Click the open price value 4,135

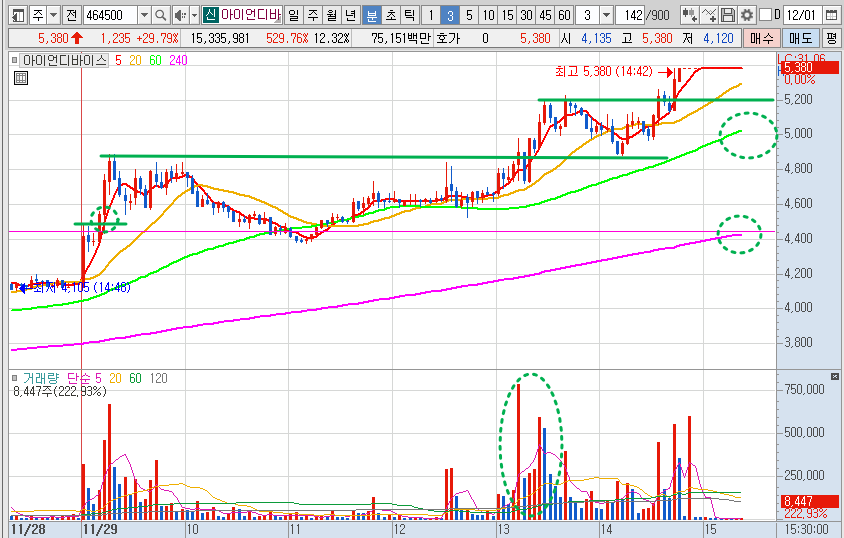pos(596,38)
